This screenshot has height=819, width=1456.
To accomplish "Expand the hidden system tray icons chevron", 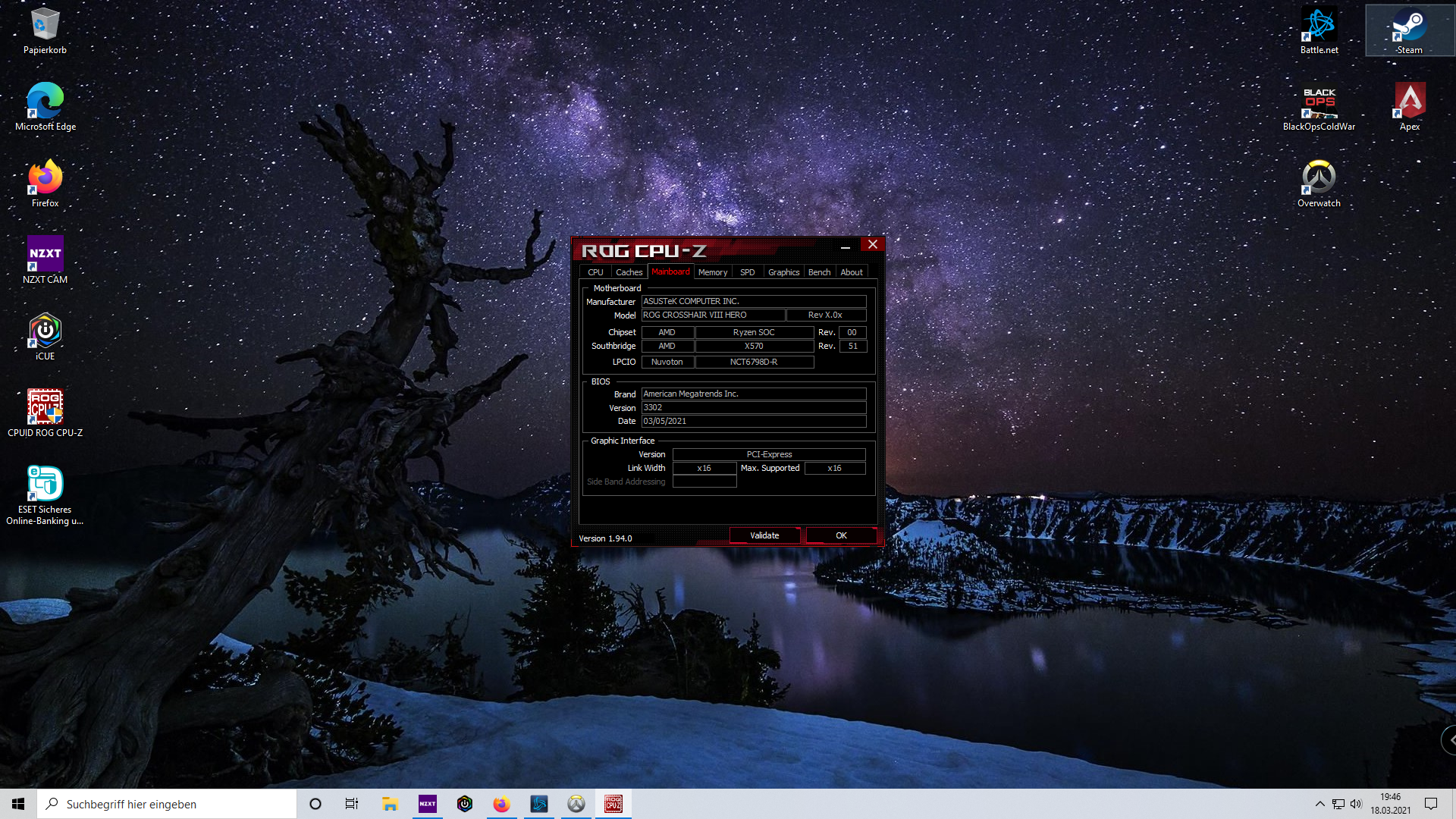I will tap(1319, 804).
